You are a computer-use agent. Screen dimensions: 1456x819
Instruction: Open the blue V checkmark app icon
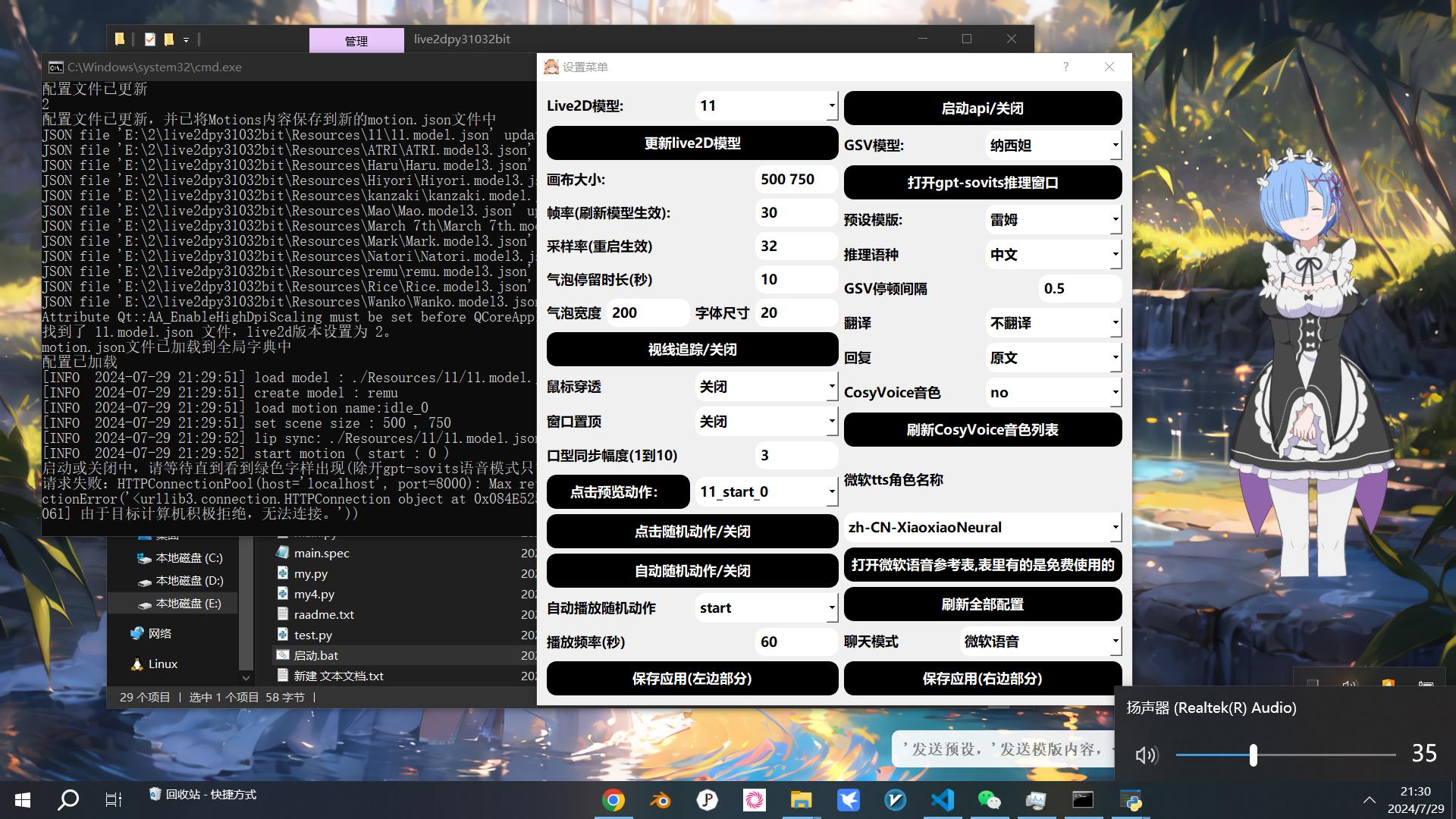coord(896,800)
